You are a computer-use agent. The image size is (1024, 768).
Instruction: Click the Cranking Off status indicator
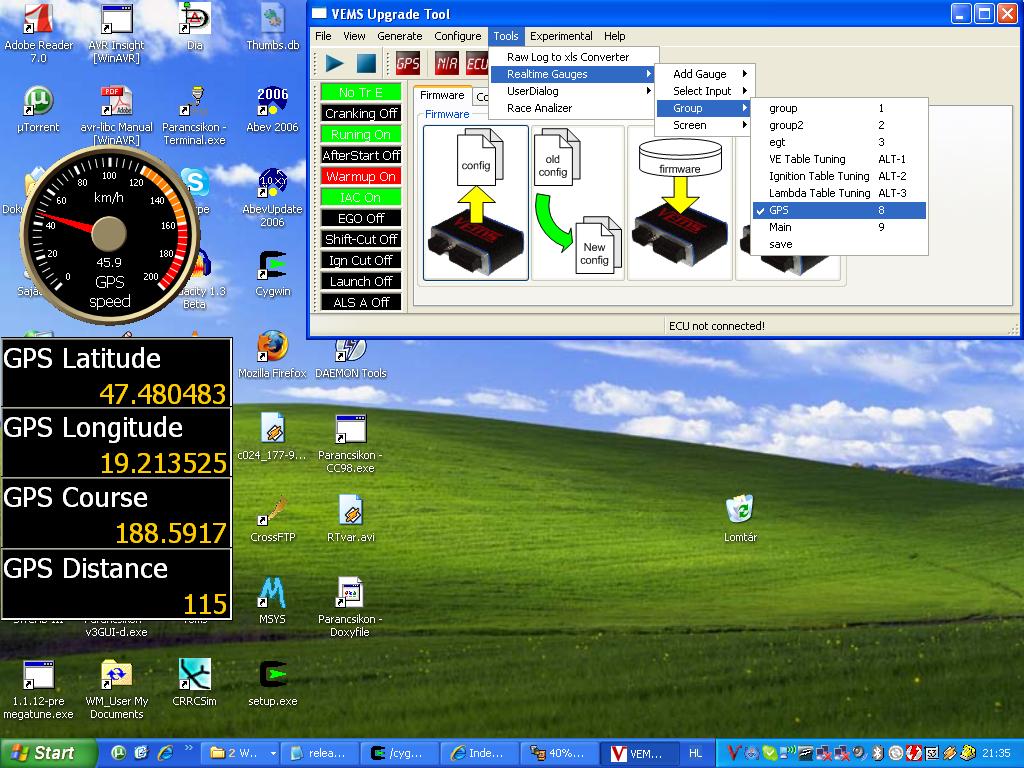point(360,113)
